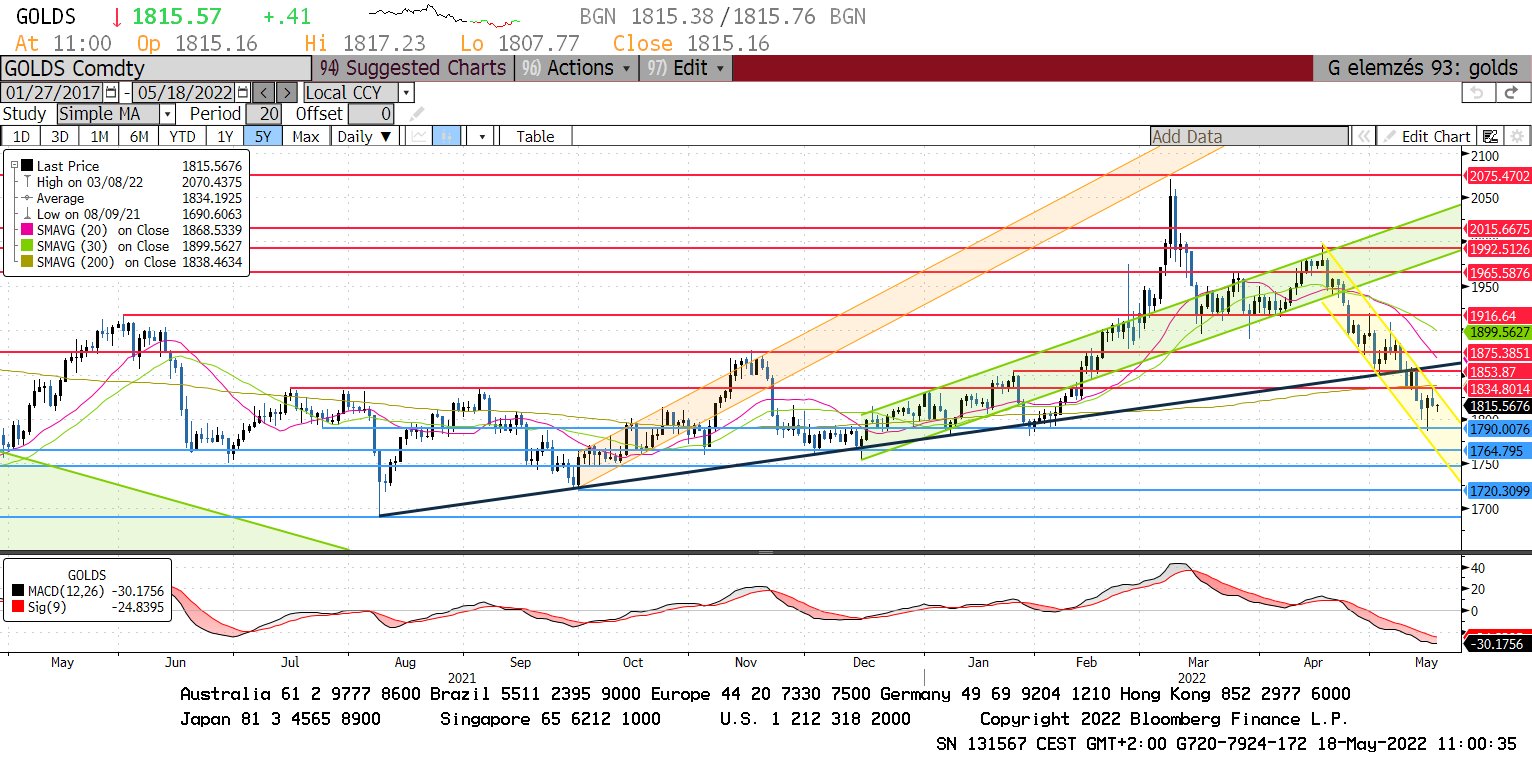Expand the chart type dropdown arrow

pos(482,136)
